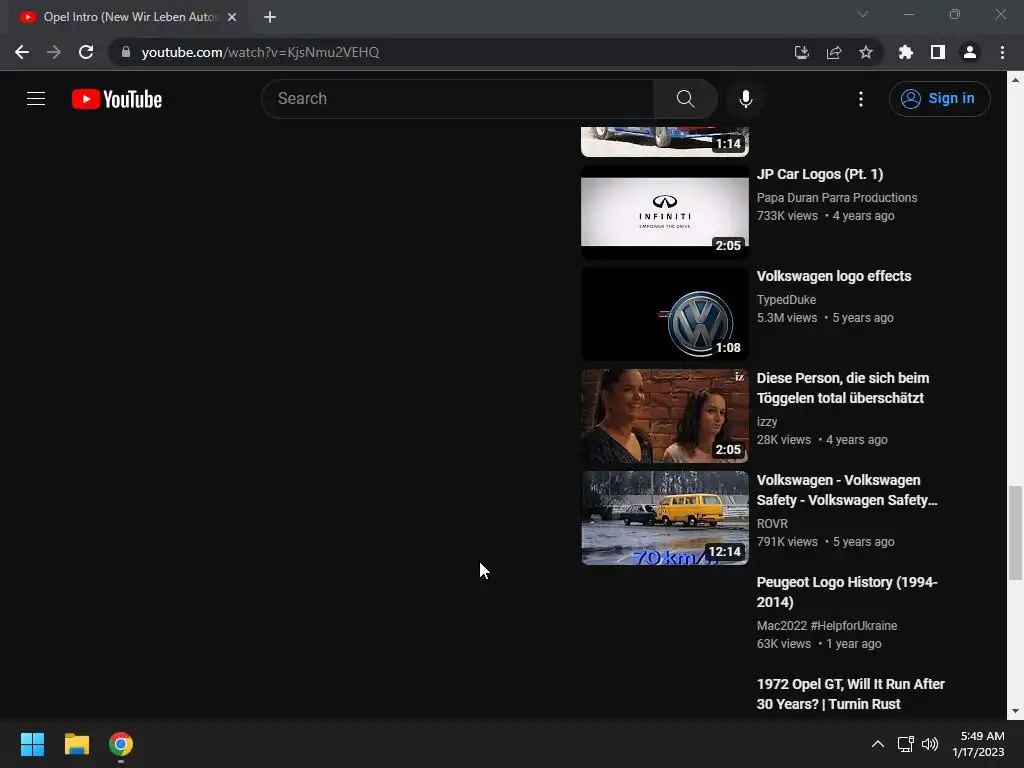Expand the tab search chevron

[862, 14]
